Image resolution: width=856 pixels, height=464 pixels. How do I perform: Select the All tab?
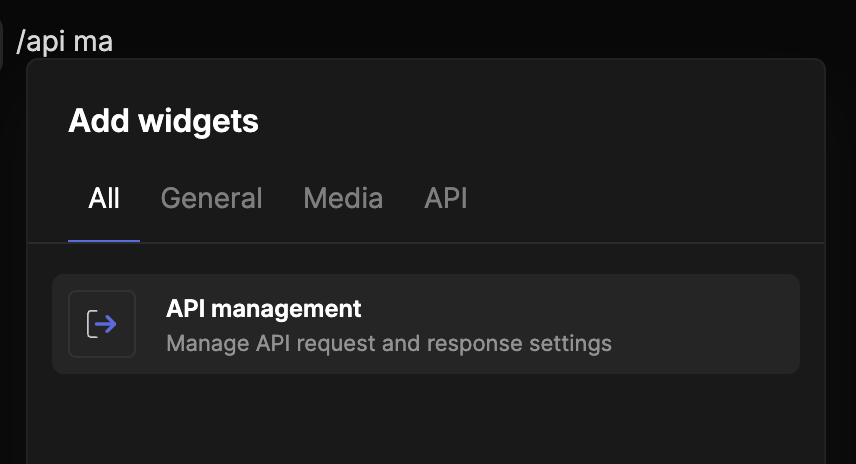point(104,198)
